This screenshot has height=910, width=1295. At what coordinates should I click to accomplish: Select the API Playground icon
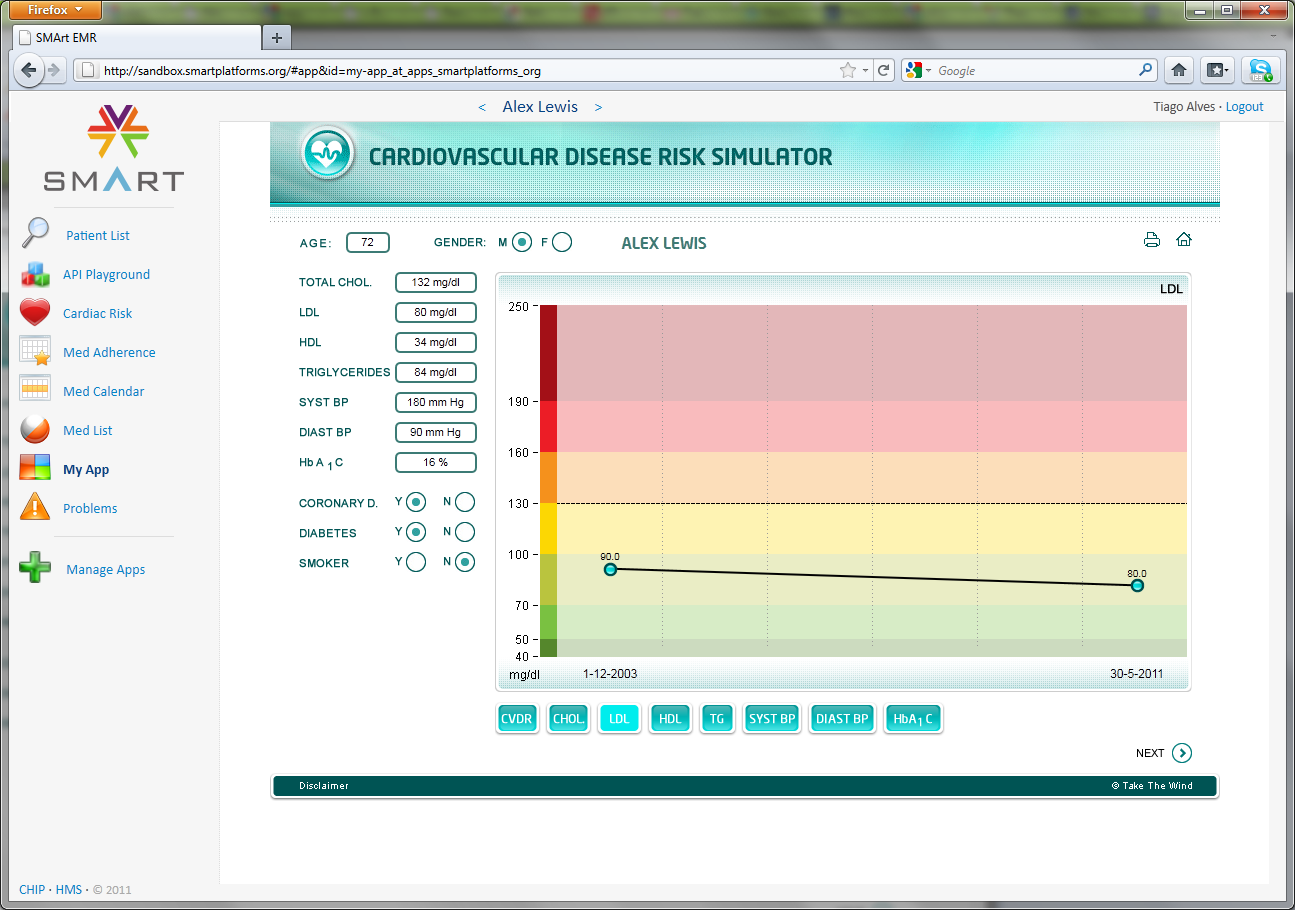36,273
